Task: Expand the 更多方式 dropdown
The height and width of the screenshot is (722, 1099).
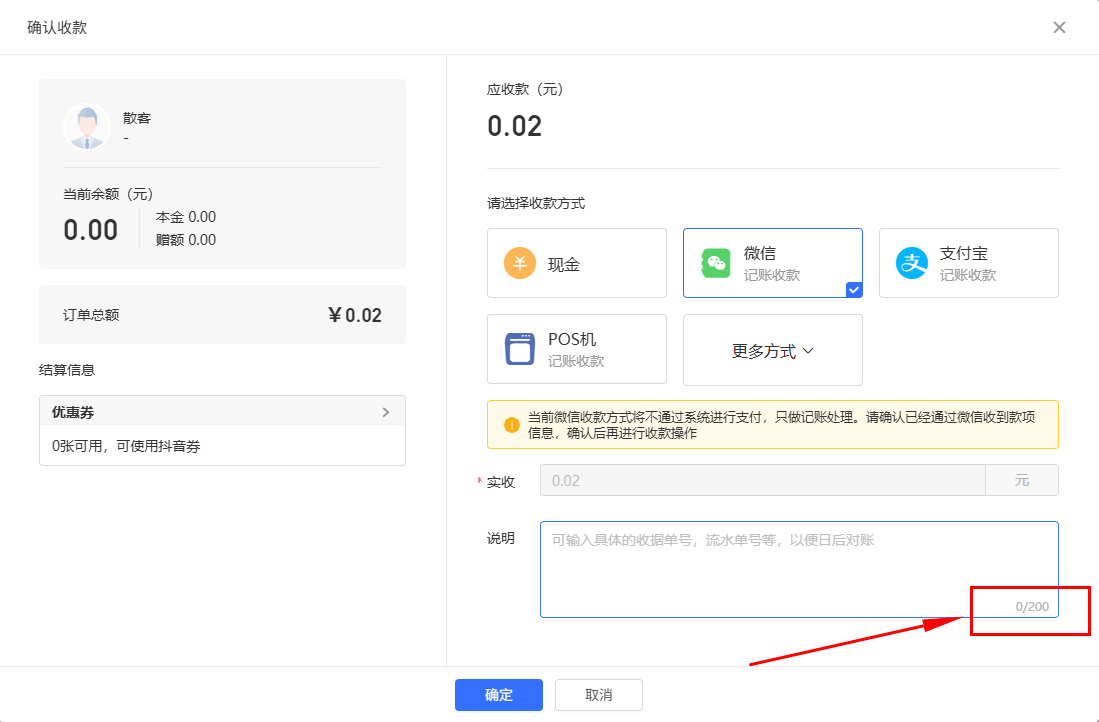Action: [772, 351]
